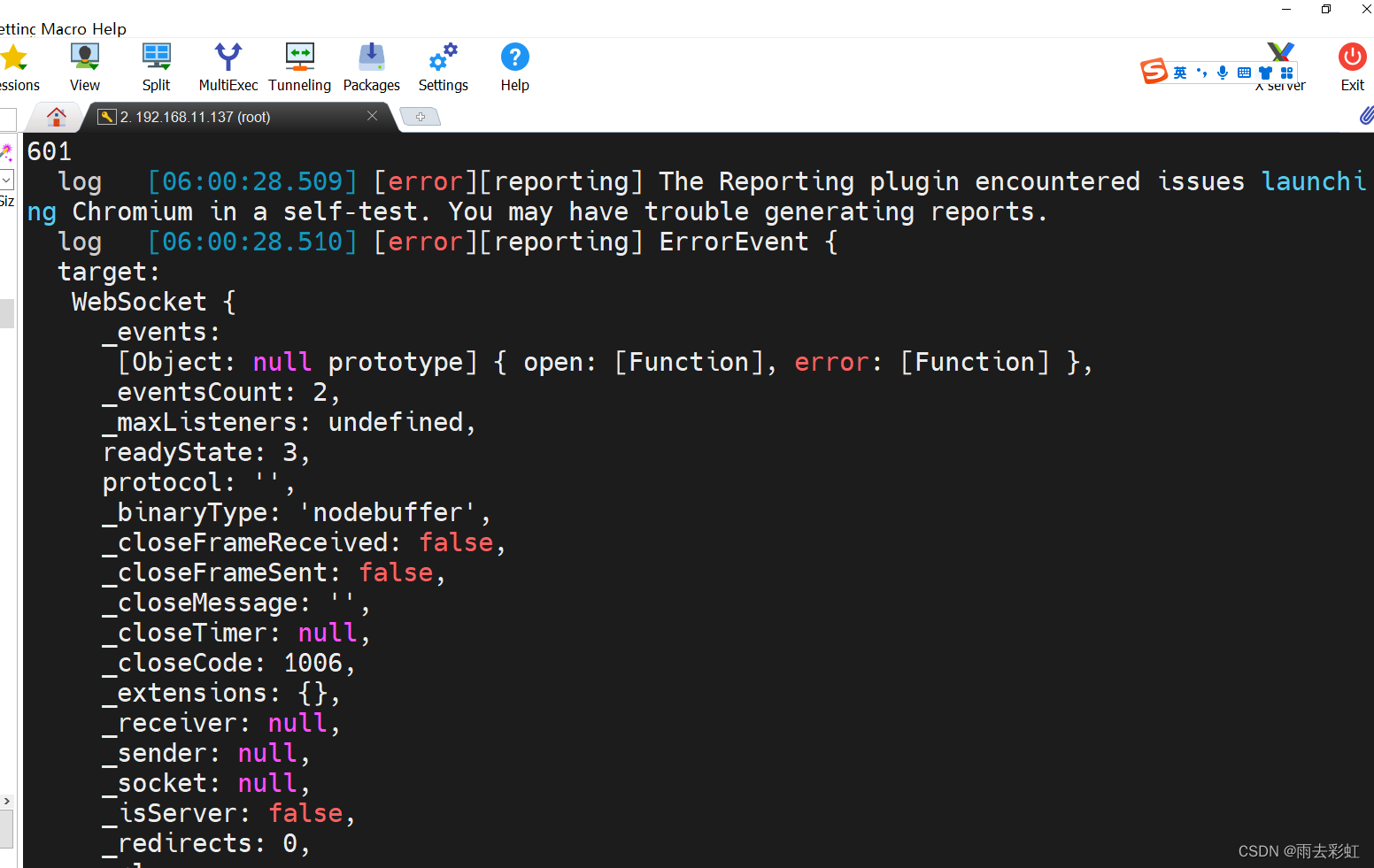Click the '_closeFrameSent: false,' line
The image size is (1374, 868).
click(274, 572)
